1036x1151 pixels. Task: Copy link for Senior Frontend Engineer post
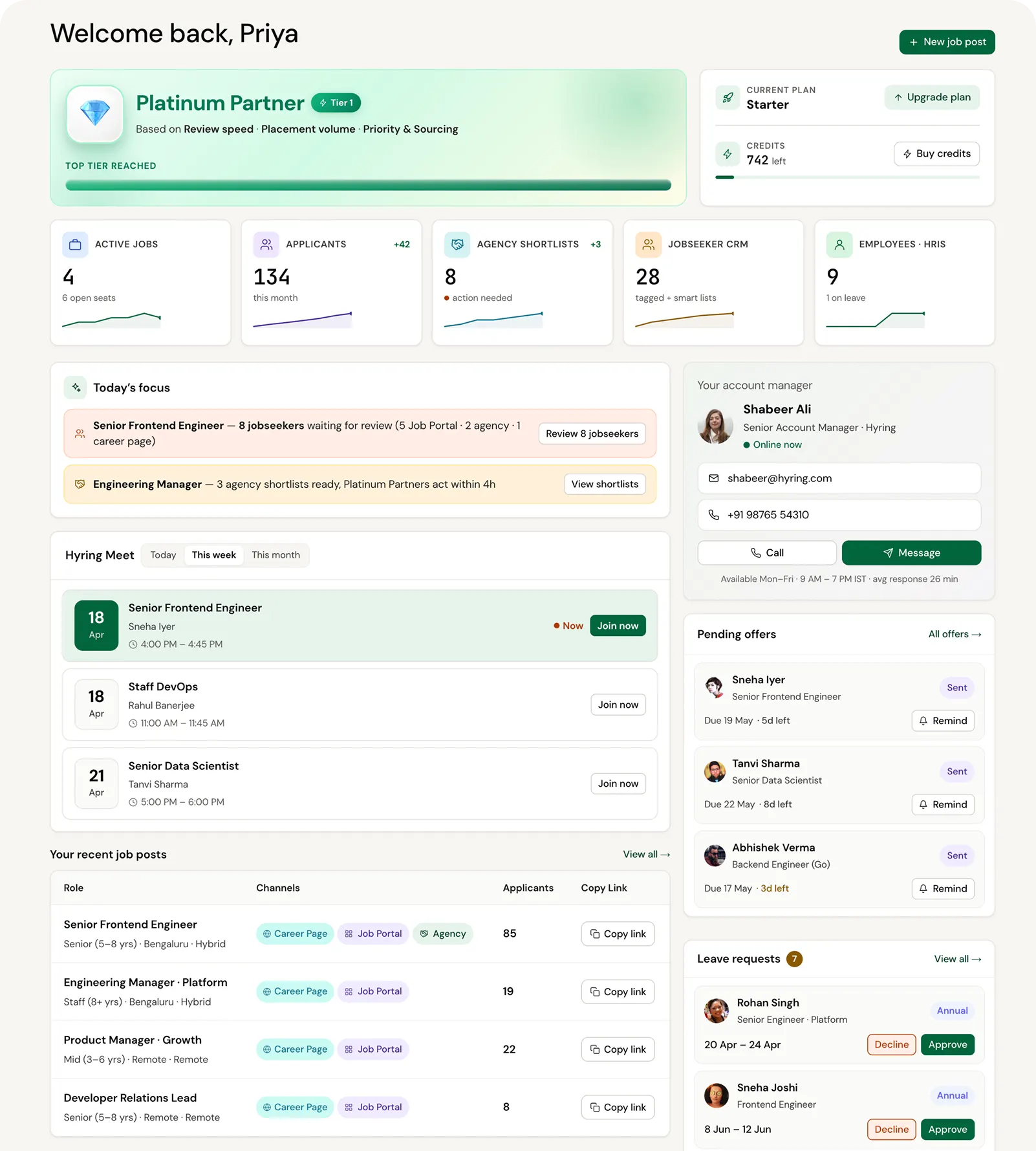pyautogui.click(x=618, y=934)
